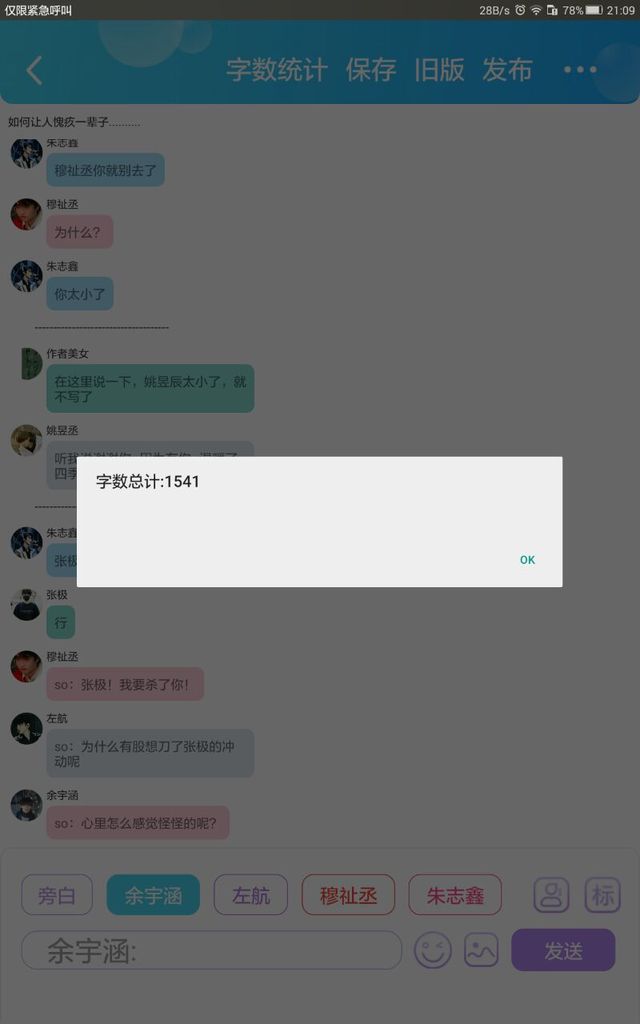This screenshot has width=640, height=1024.
Task: Switch to 旧版 old version
Action: tap(439, 70)
